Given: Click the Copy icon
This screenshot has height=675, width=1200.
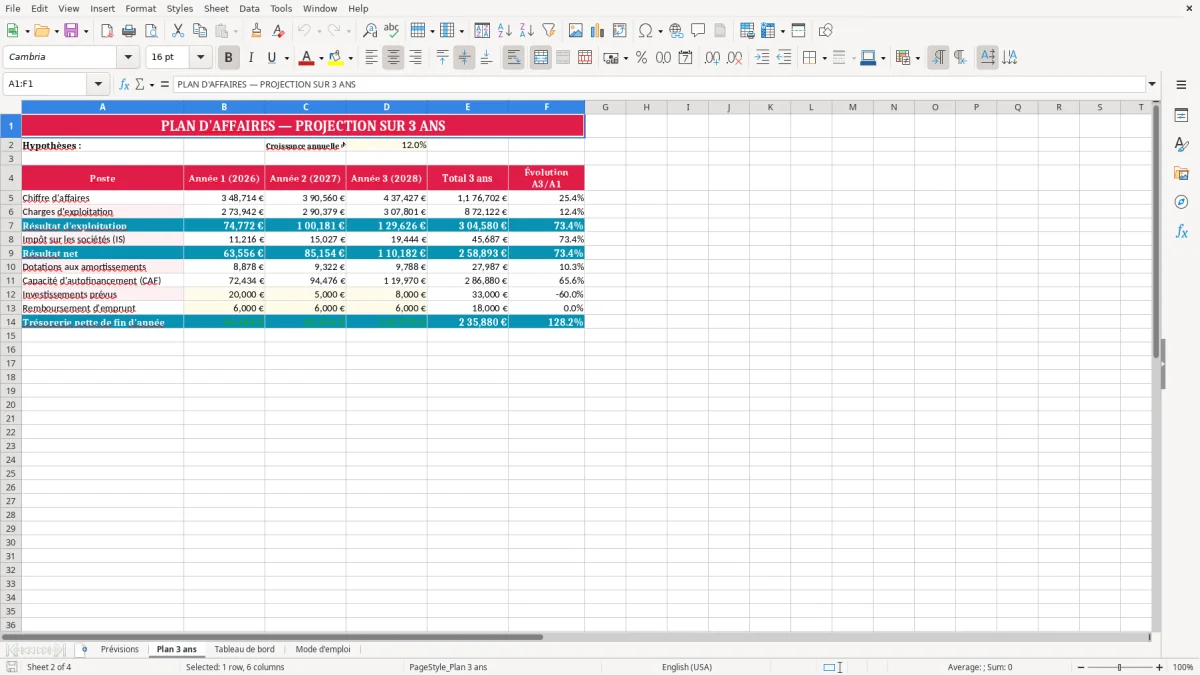Looking at the screenshot, I should [x=200, y=31].
